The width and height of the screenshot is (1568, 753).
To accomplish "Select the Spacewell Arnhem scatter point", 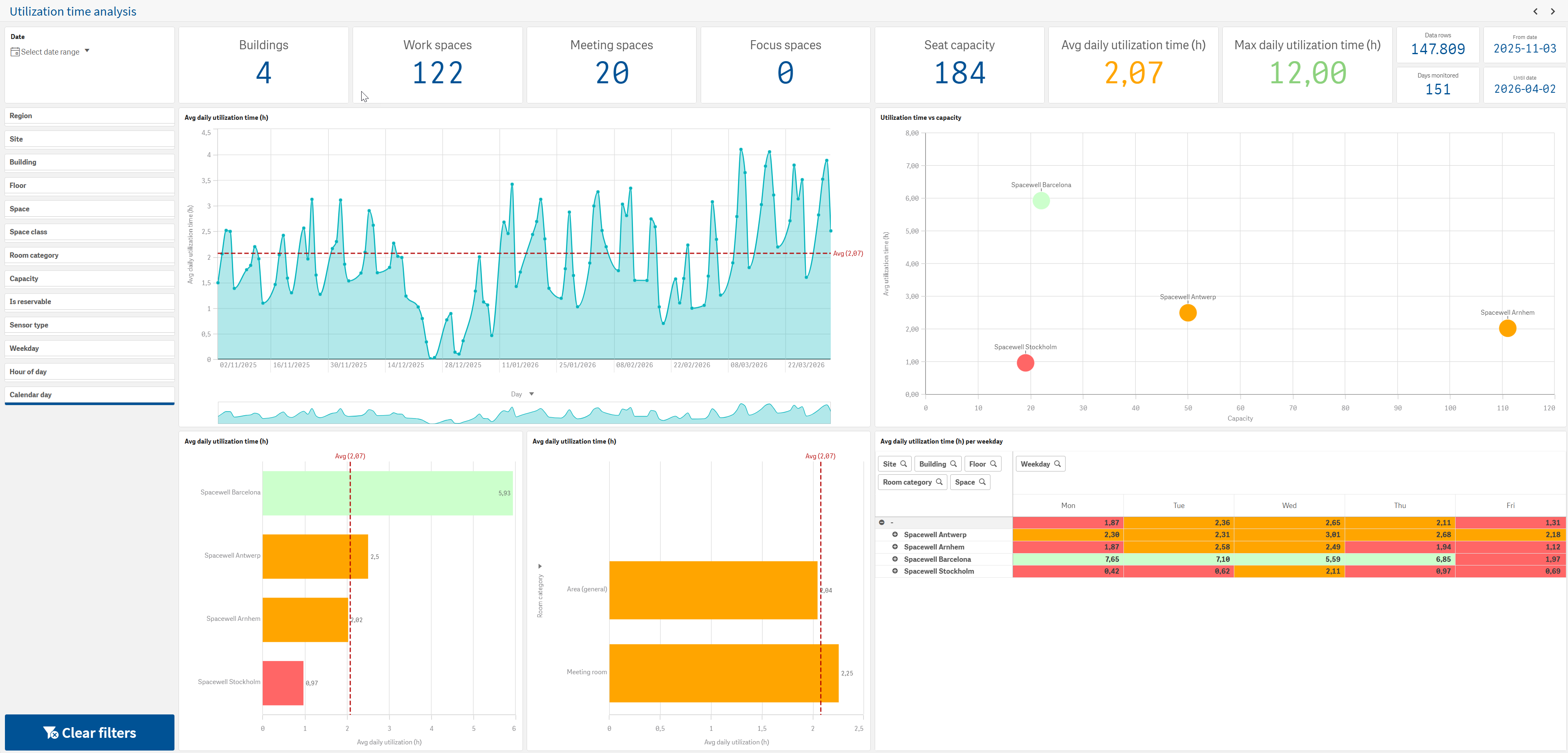I will 1507,328.
